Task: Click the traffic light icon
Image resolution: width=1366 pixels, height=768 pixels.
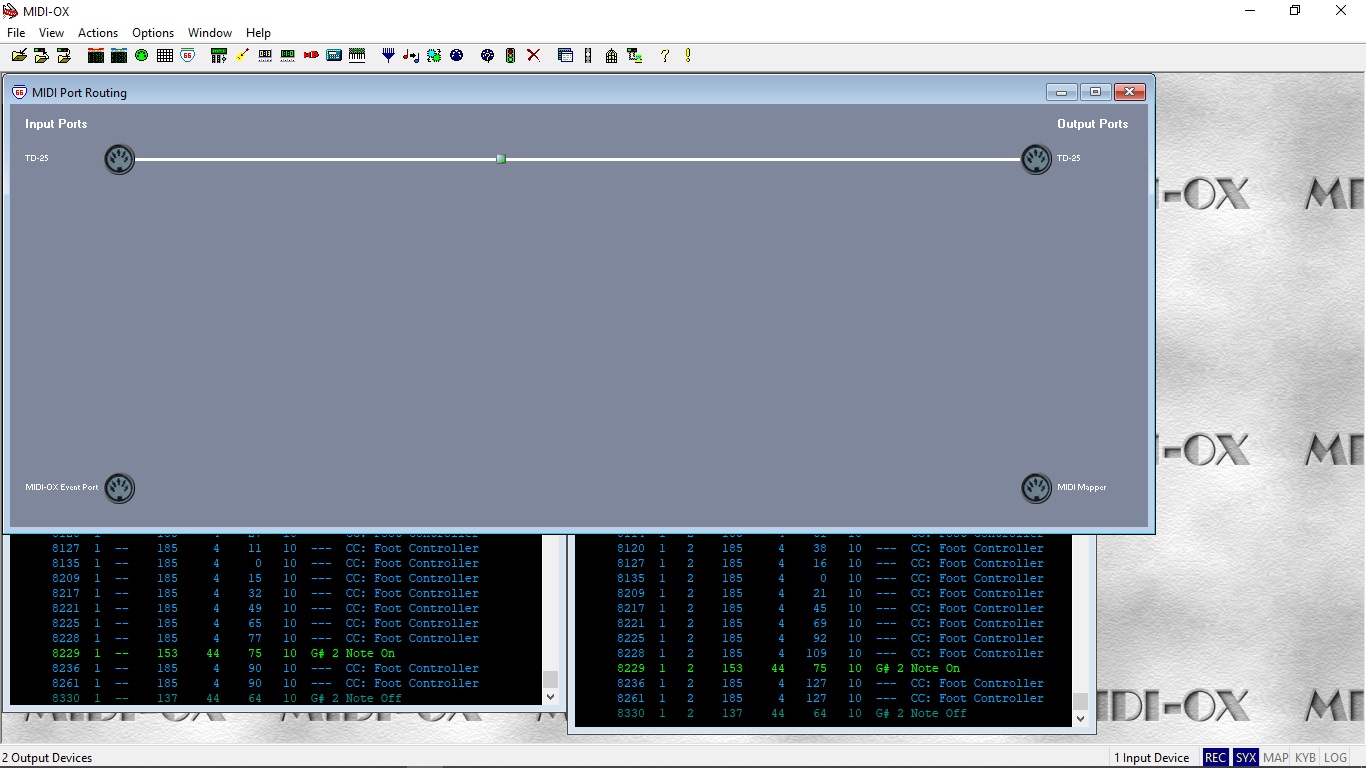Action: click(510, 56)
